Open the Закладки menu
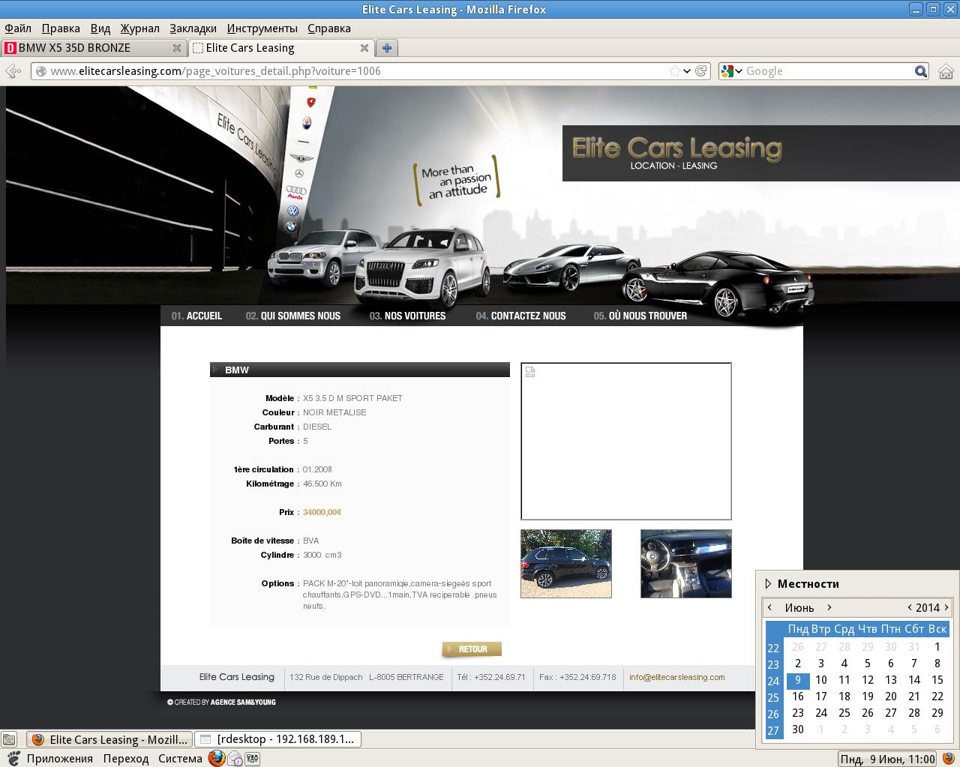 pyautogui.click(x=192, y=28)
